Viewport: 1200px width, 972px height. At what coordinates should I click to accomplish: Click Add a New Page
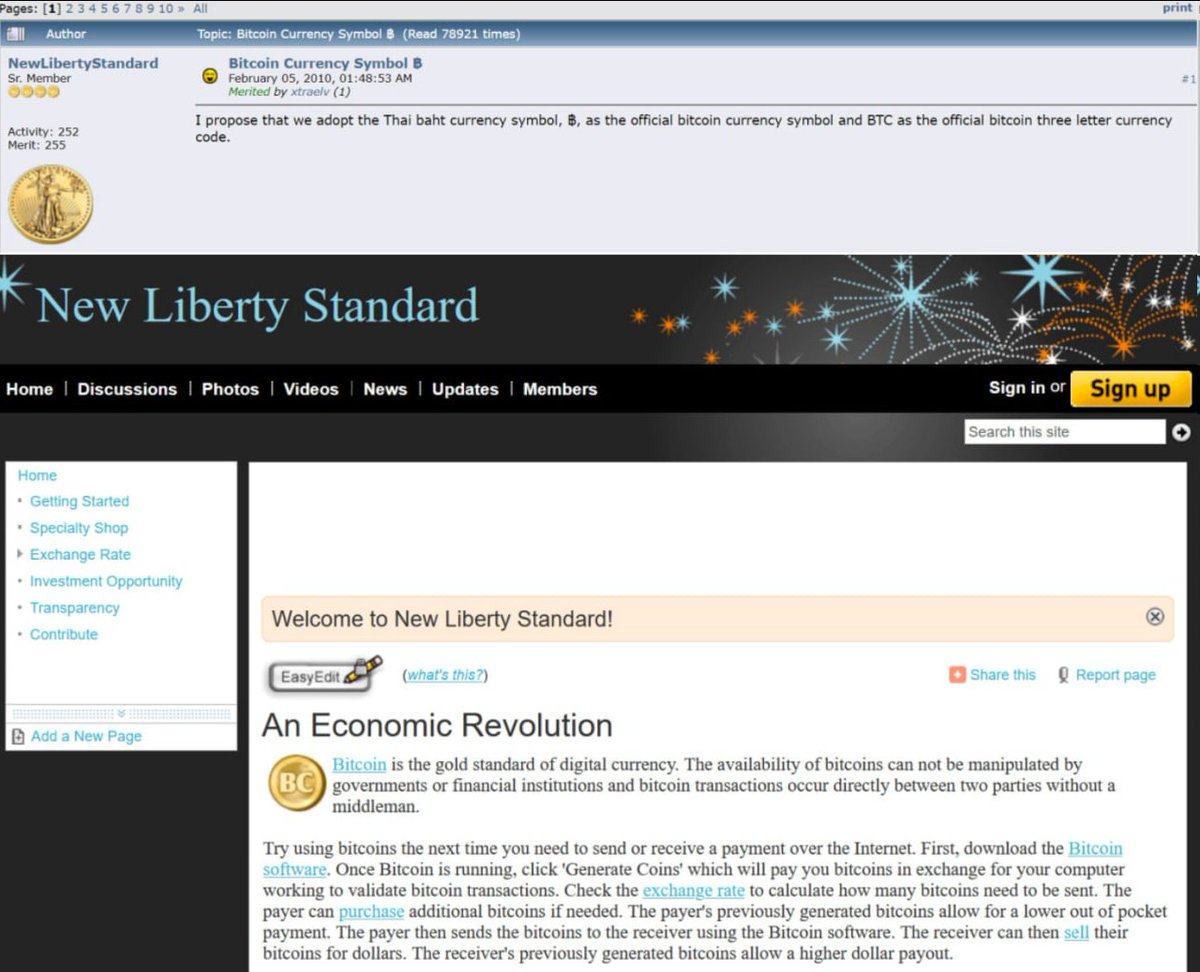pyautogui.click(x=86, y=736)
